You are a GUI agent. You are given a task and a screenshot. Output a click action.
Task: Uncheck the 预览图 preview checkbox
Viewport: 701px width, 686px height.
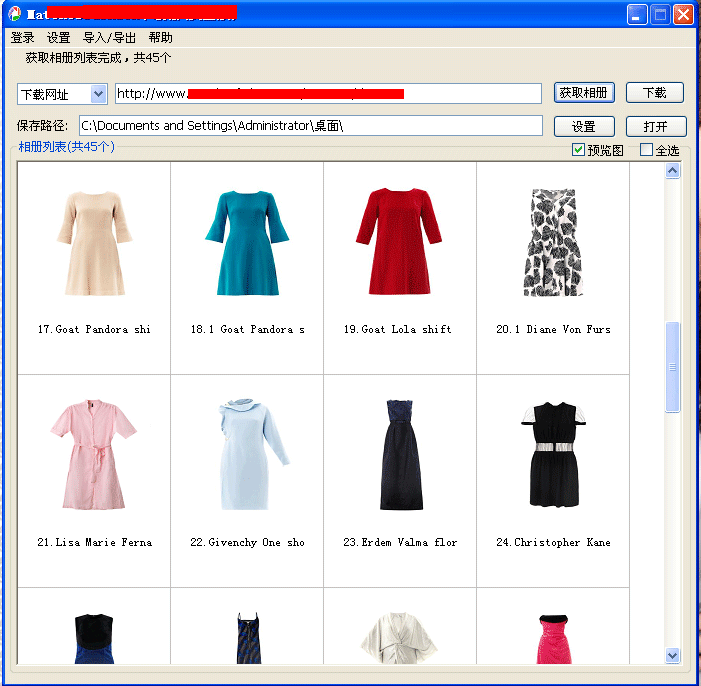pos(578,150)
